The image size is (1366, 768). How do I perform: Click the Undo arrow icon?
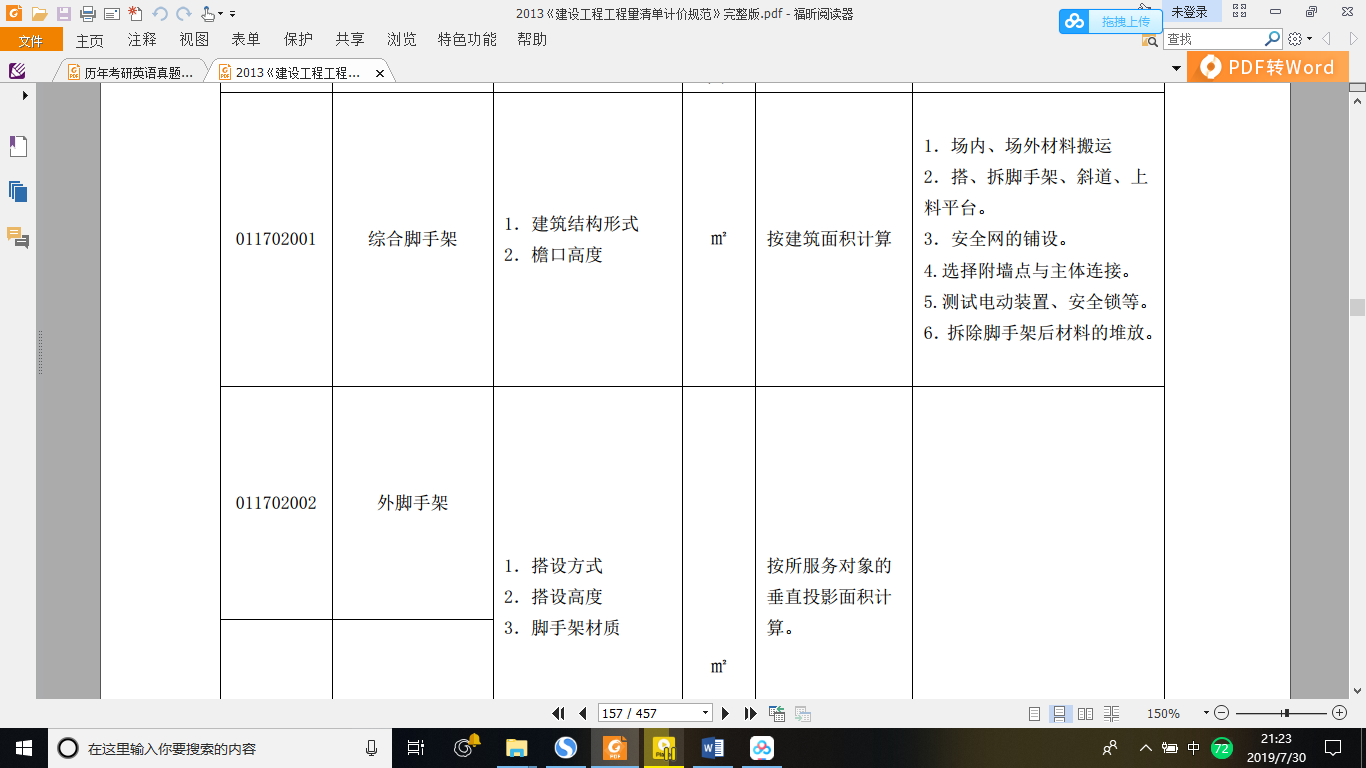160,14
